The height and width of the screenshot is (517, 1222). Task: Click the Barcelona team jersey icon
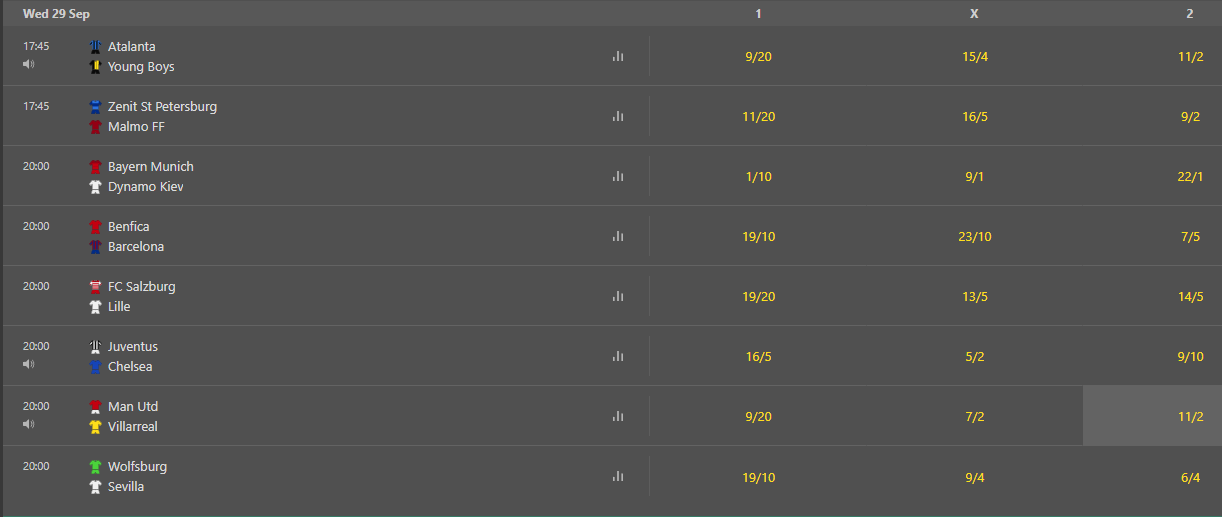coord(95,247)
